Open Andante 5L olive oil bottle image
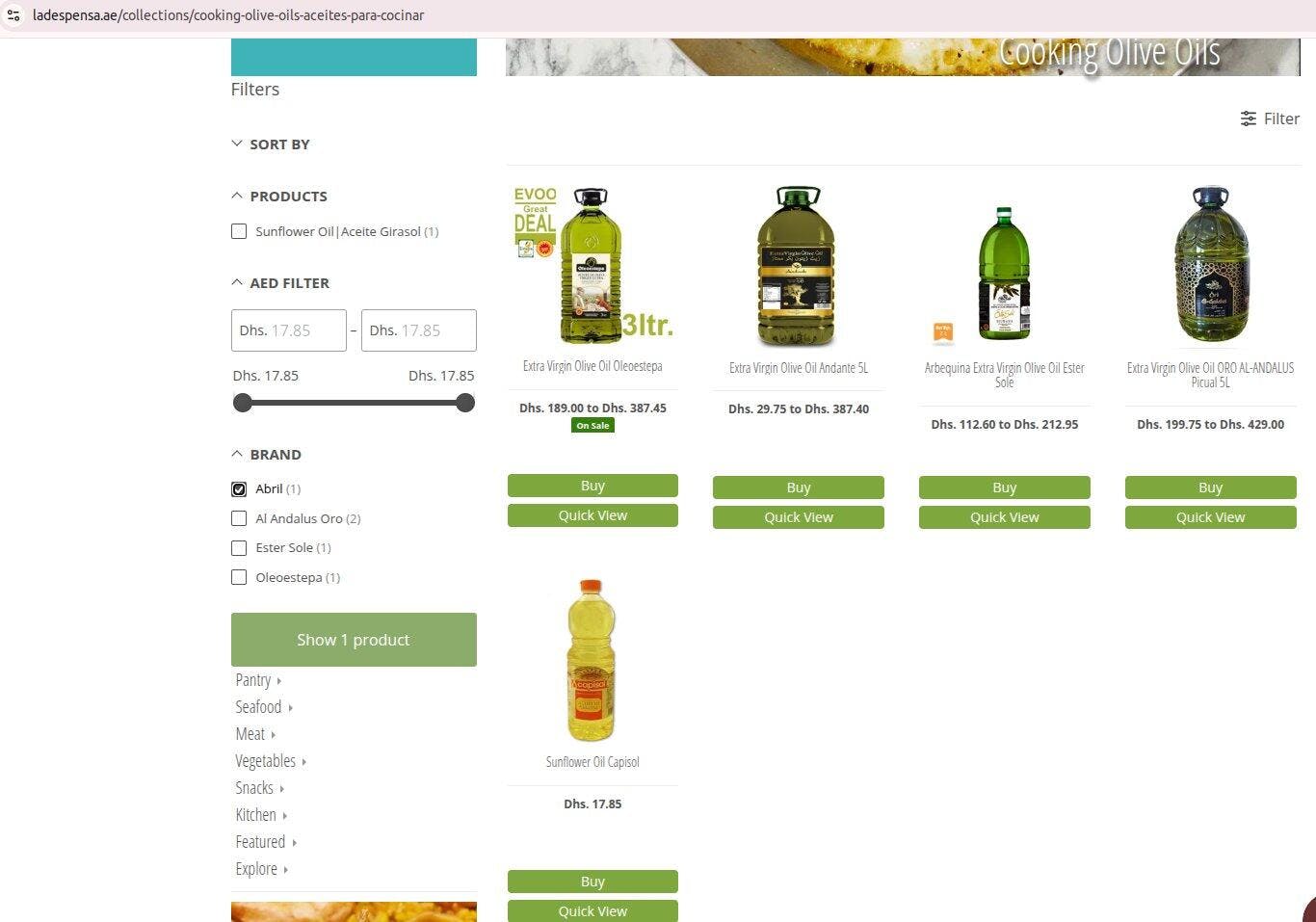 coord(798,267)
